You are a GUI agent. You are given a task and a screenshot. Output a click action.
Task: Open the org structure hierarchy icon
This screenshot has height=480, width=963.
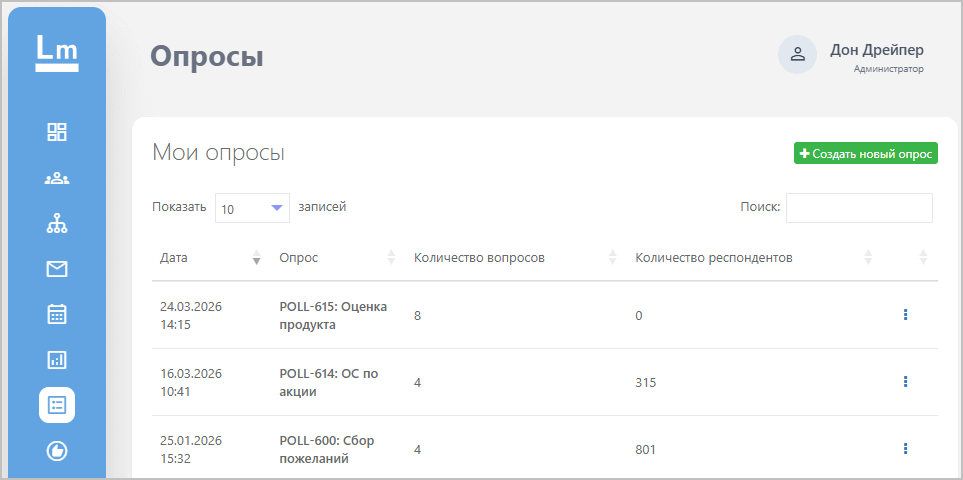click(x=57, y=224)
